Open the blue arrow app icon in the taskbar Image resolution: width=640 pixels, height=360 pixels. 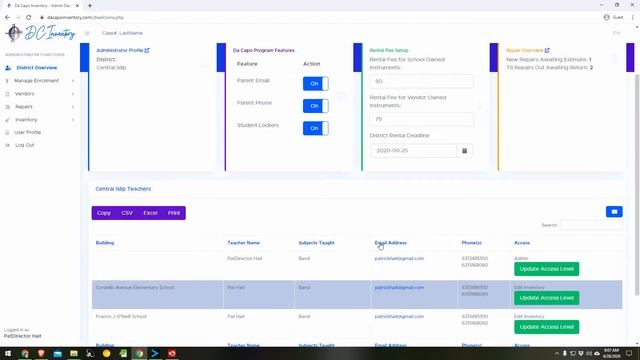[x=155, y=353]
